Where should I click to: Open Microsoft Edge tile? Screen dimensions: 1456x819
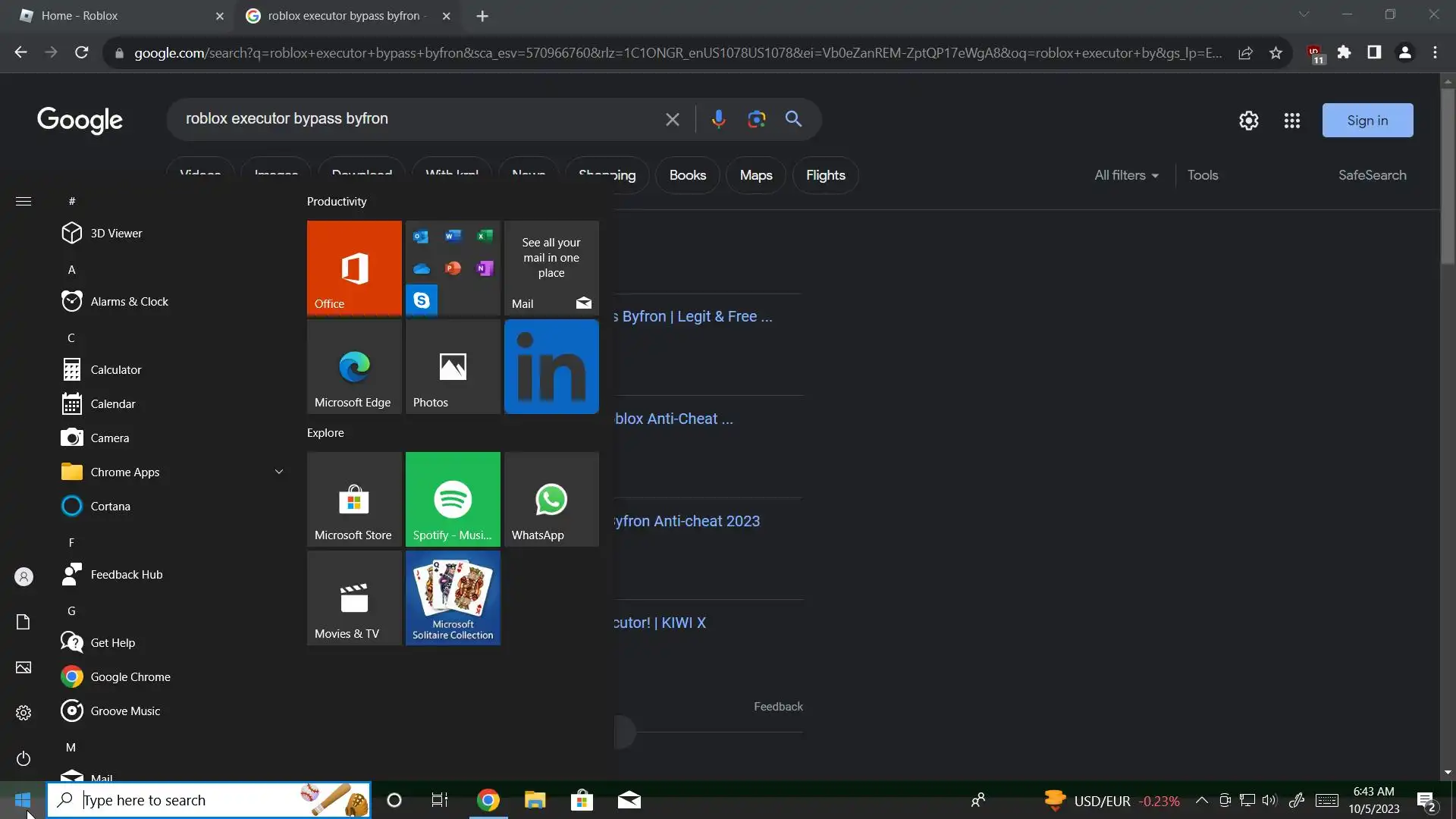[x=354, y=366]
